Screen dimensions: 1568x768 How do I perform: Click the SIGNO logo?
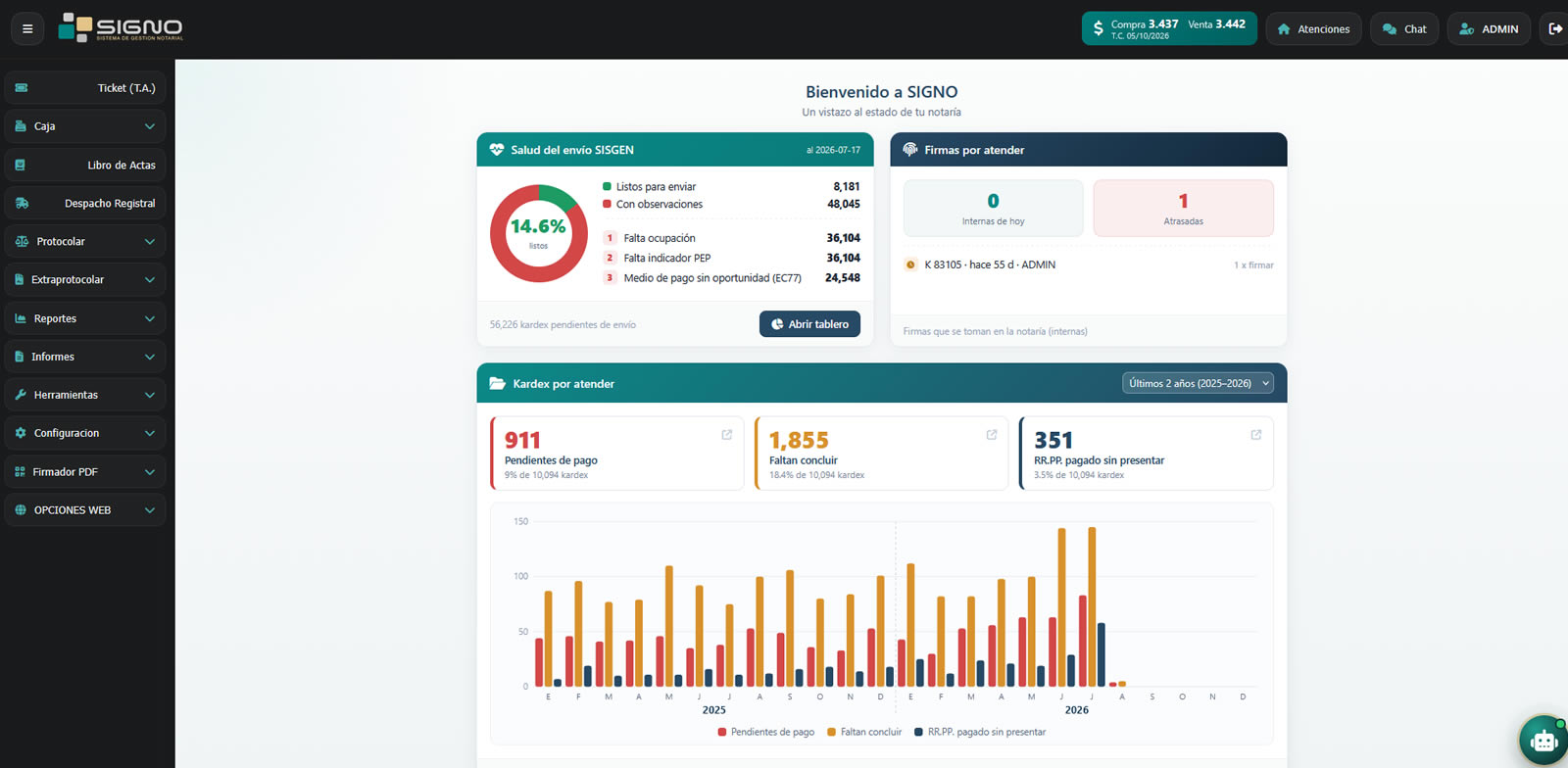point(121,27)
